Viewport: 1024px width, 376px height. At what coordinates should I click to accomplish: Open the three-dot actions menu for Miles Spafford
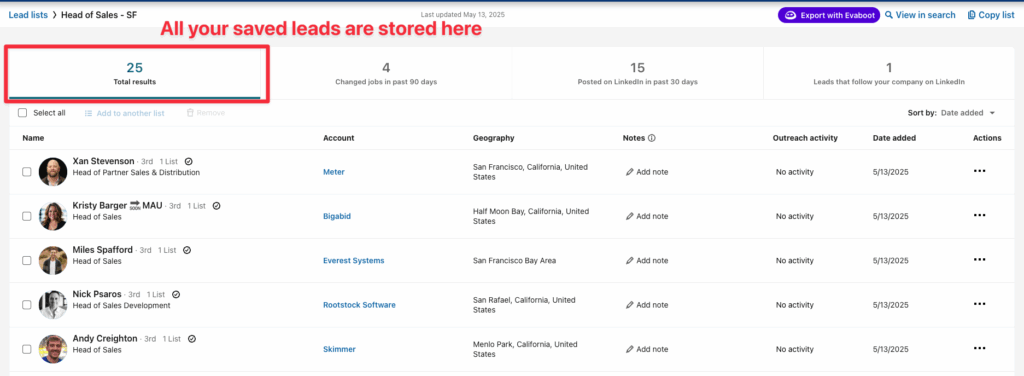(x=979, y=260)
